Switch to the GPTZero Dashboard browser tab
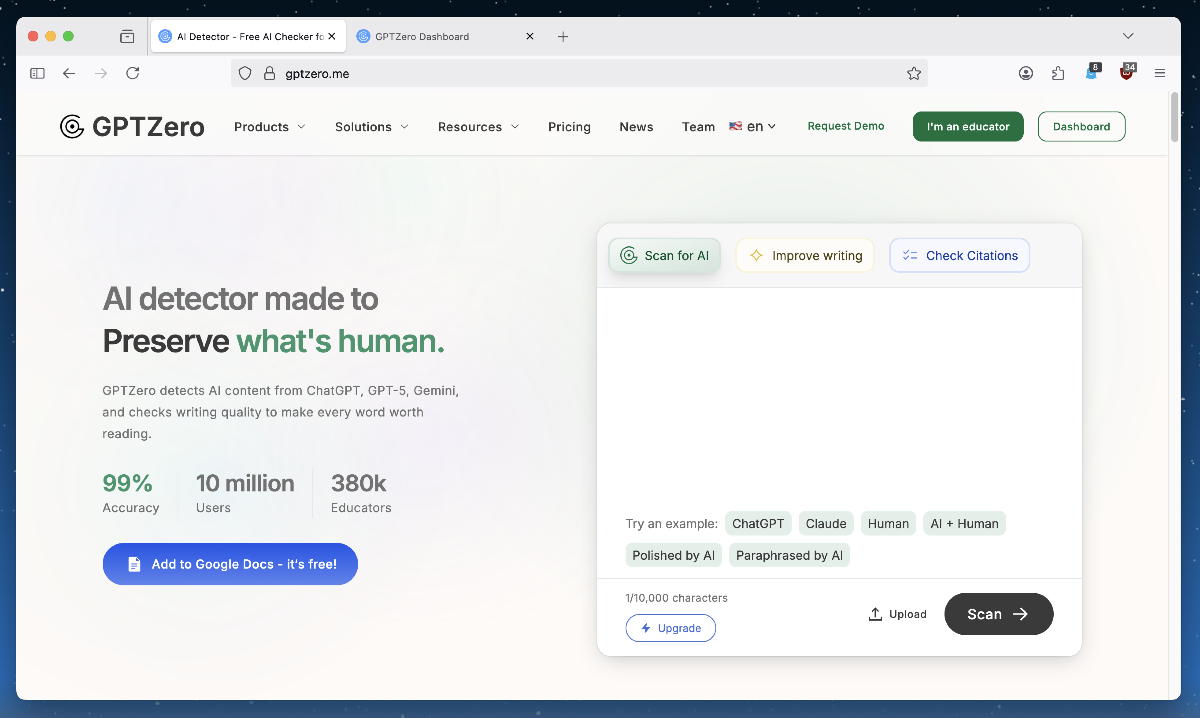 click(445, 36)
